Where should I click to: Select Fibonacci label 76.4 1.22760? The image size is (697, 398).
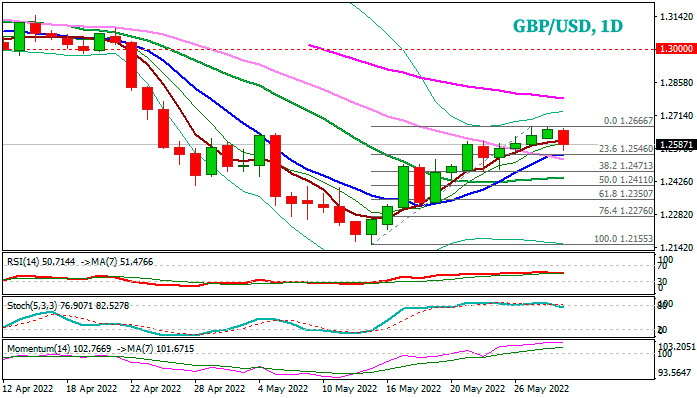626,211
